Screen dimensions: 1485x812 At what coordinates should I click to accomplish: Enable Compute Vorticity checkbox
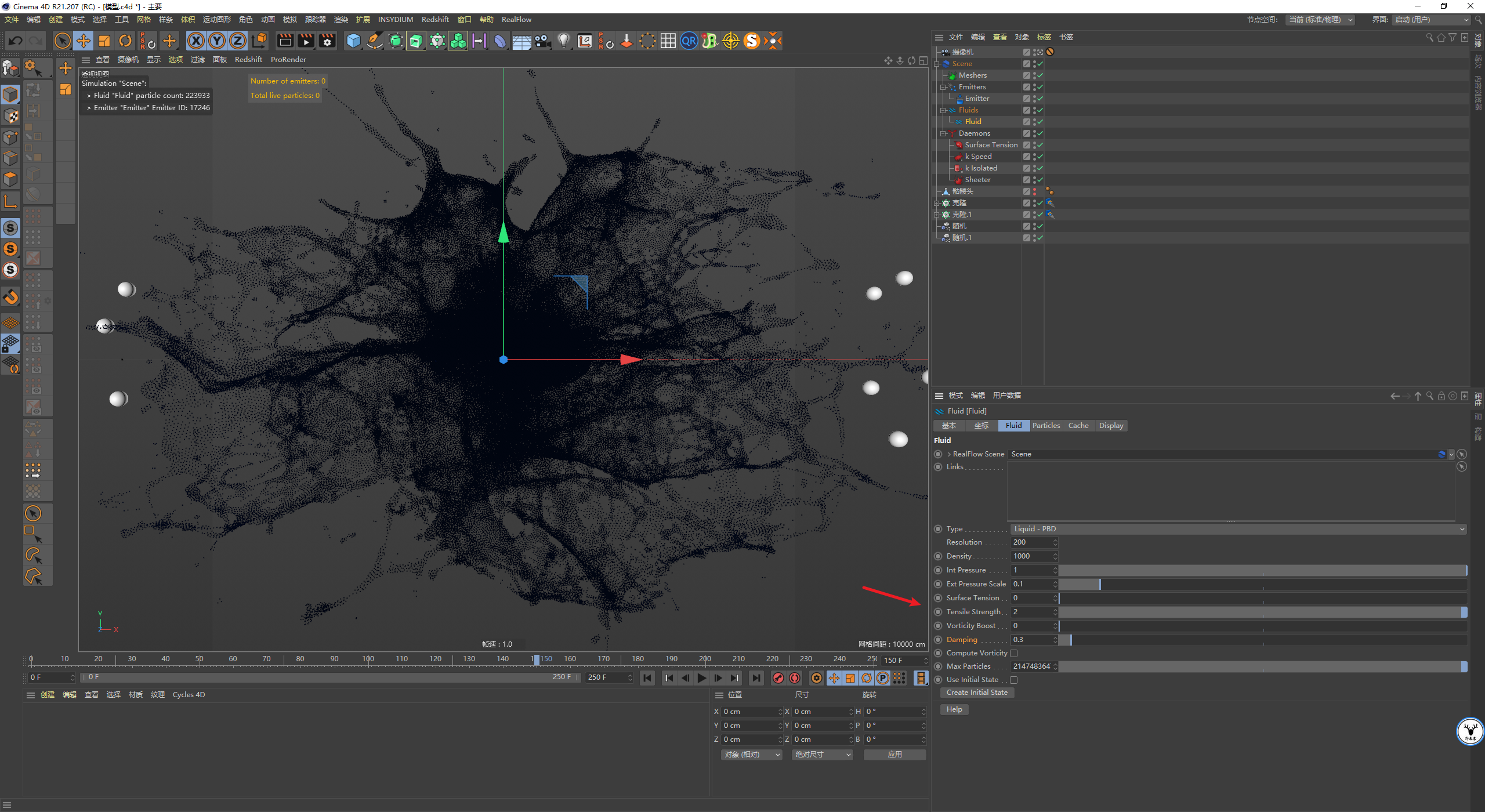1013,653
